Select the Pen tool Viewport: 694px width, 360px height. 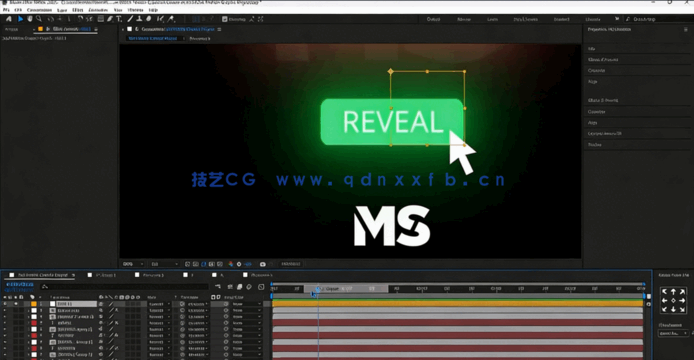click(x=110, y=19)
